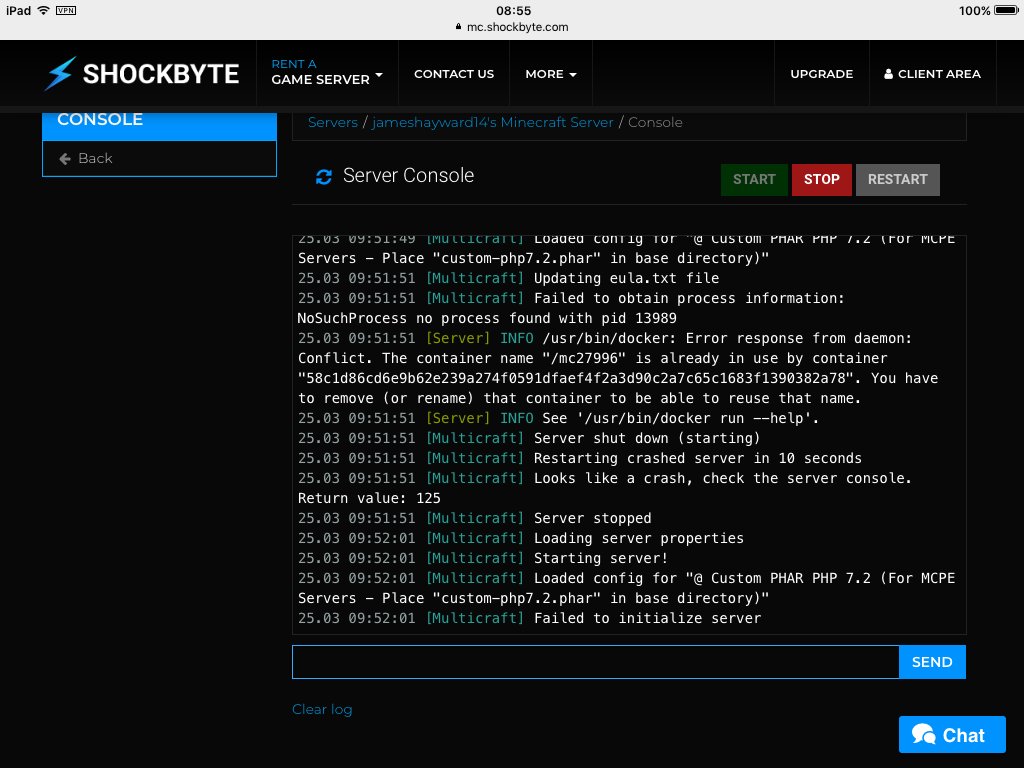Open the Servers breadcrumb link
This screenshot has height=768, width=1024.
point(332,123)
